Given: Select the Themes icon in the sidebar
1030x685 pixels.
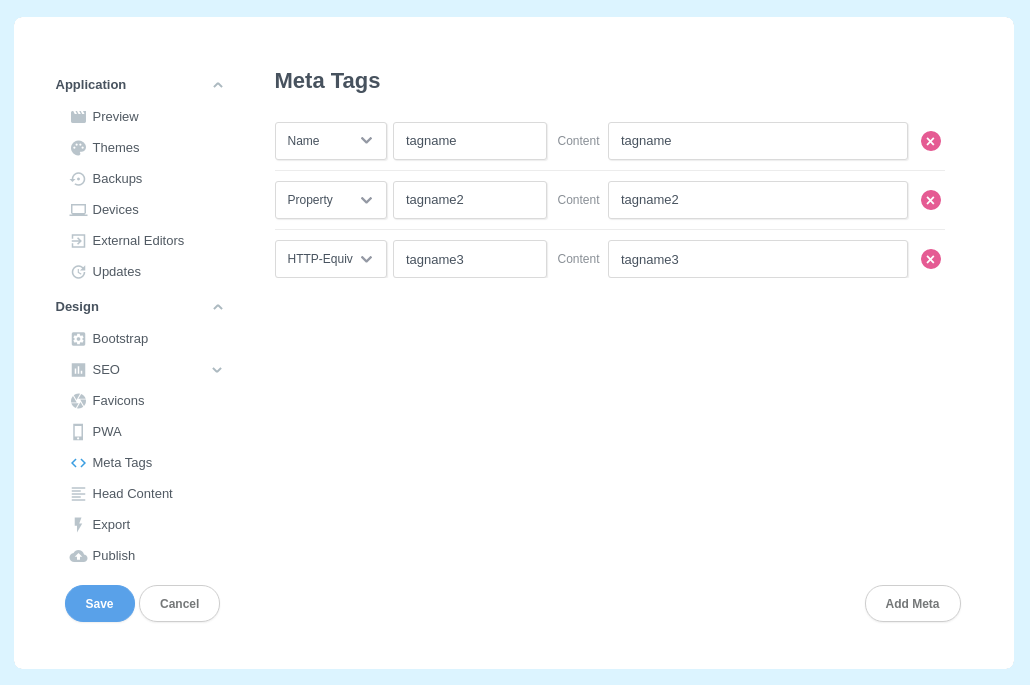Looking at the screenshot, I should pyautogui.click(x=78, y=147).
